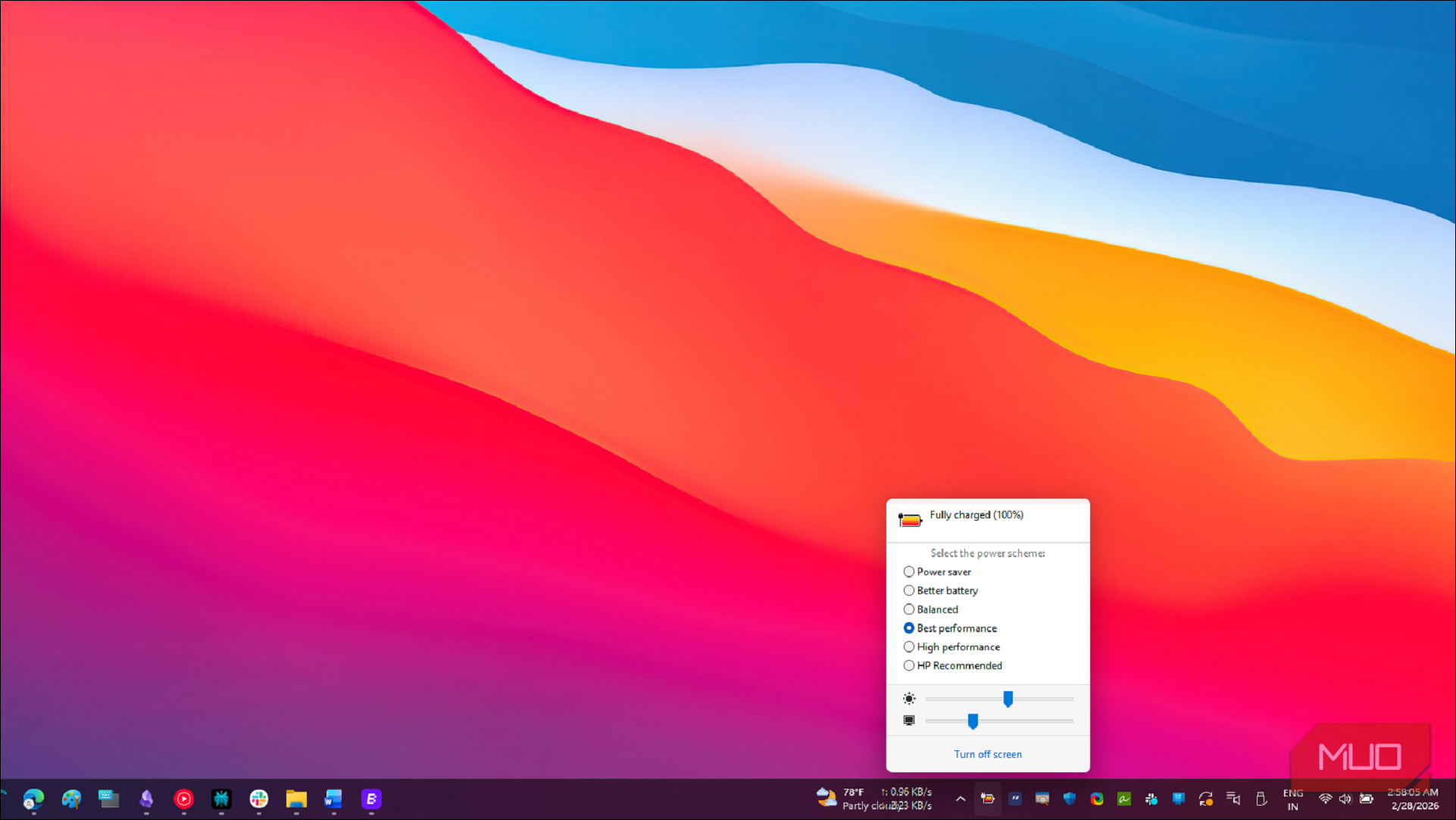Click the safely remove USB tray icon
Viewport: 1456px width, 820px height.
(1261, 799)
